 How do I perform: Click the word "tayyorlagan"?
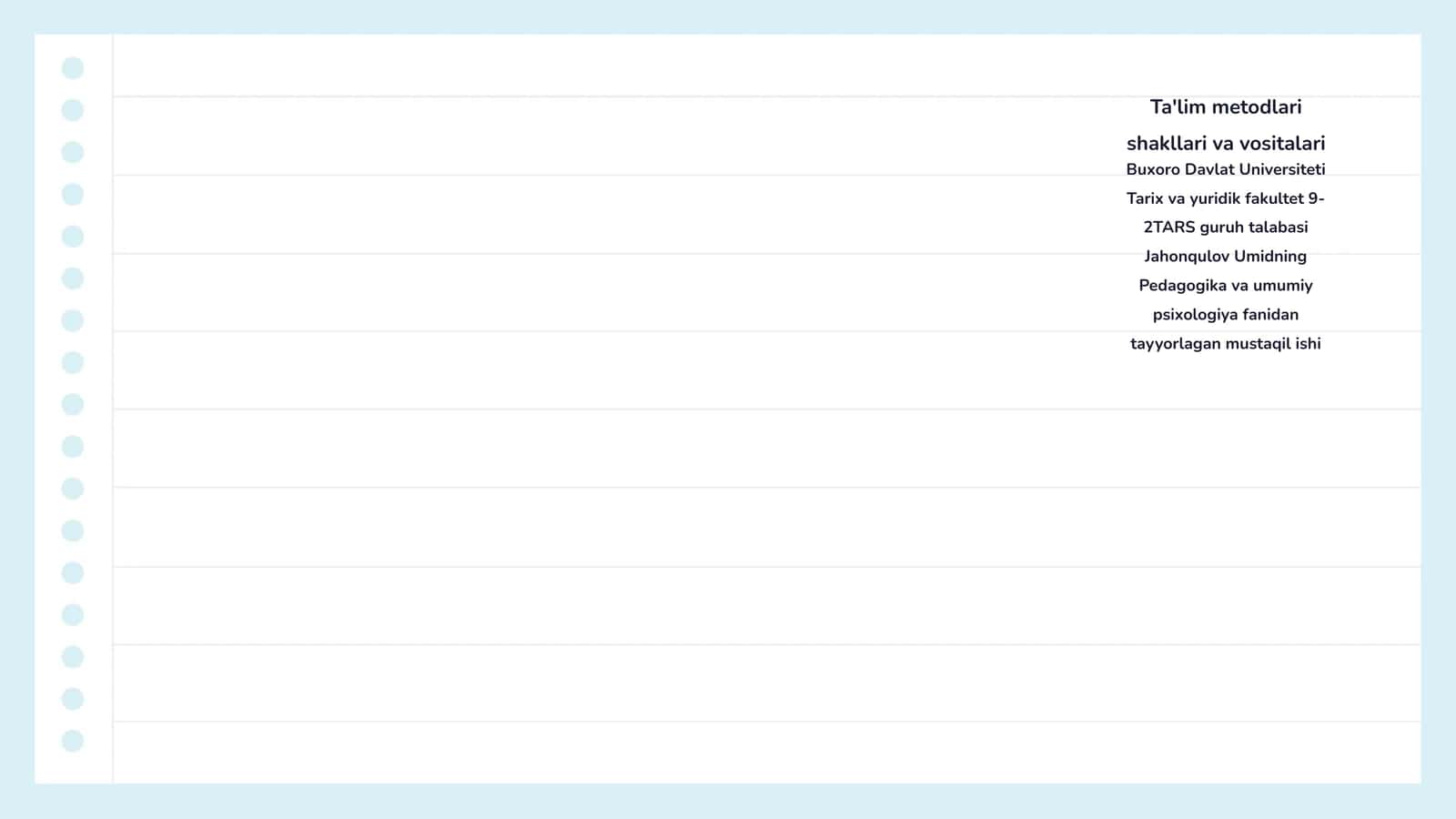(1175, 344)
